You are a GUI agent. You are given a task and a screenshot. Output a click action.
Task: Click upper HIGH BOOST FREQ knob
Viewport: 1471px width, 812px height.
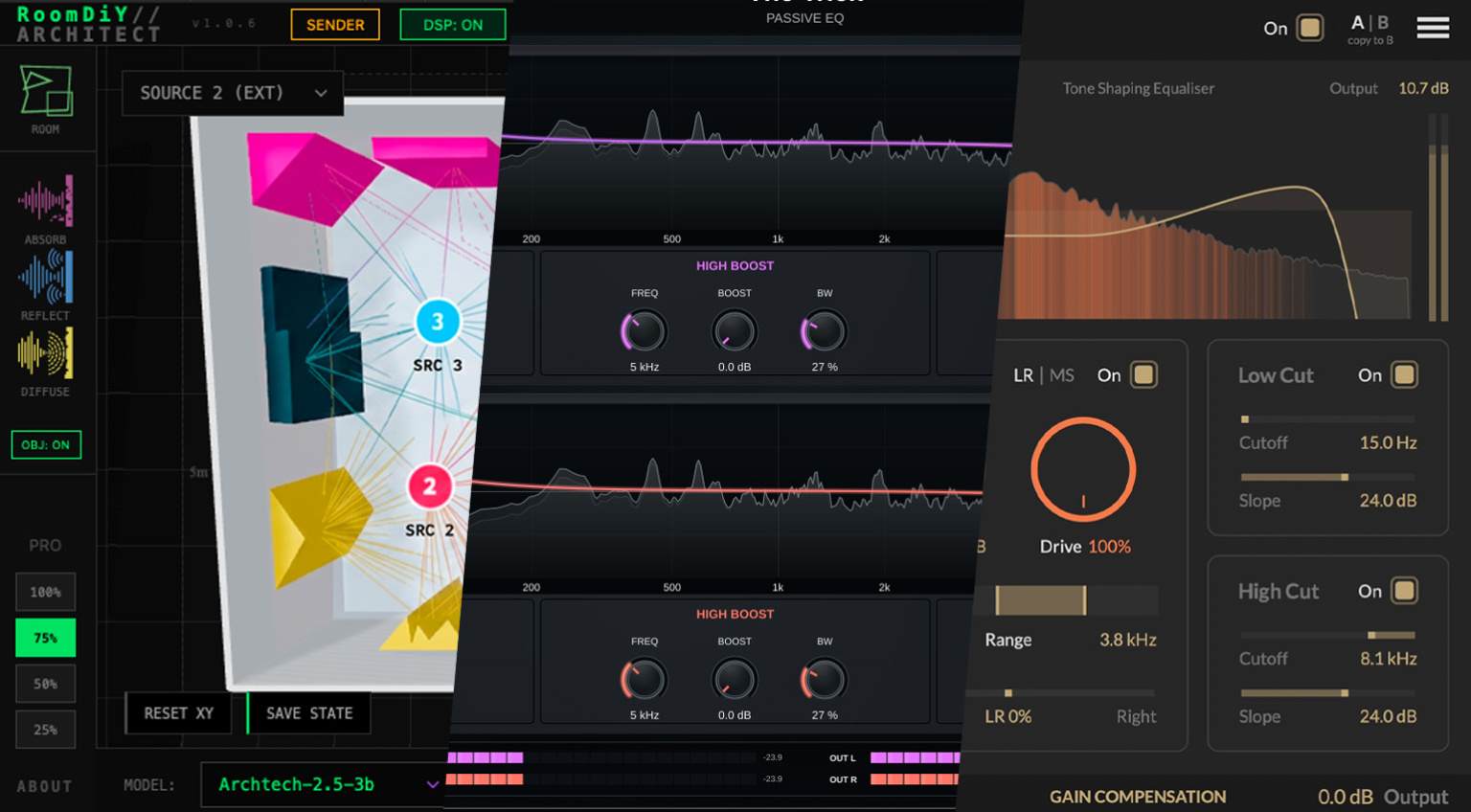[644, 331]
